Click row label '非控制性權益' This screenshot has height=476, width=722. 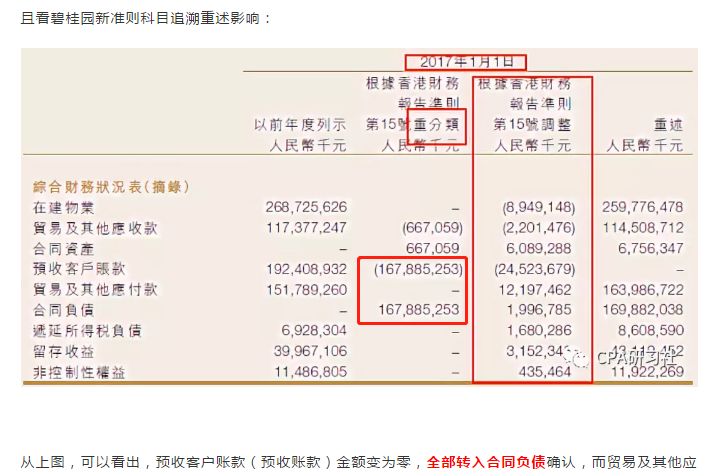(79, 372)
